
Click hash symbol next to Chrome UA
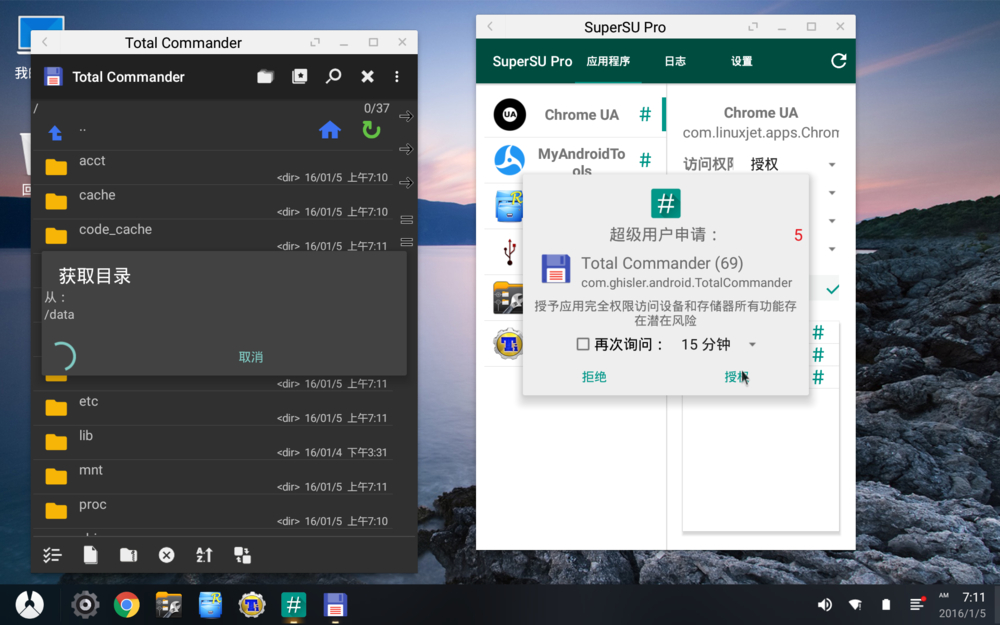coord(645,114)
